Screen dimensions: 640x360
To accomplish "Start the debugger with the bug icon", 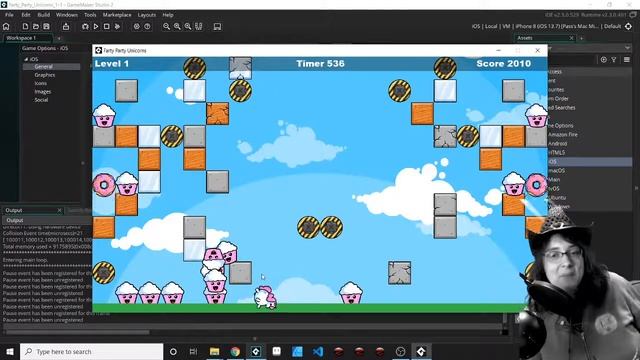I will coord(85,27).
